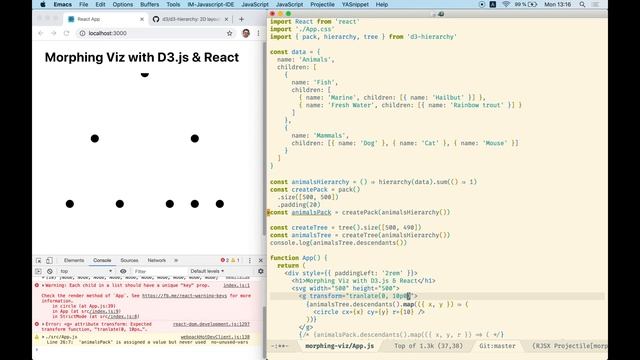This screenshot has width=640, height=360.
Task: Switch to the React App browser tab
Action: (105, 19)
